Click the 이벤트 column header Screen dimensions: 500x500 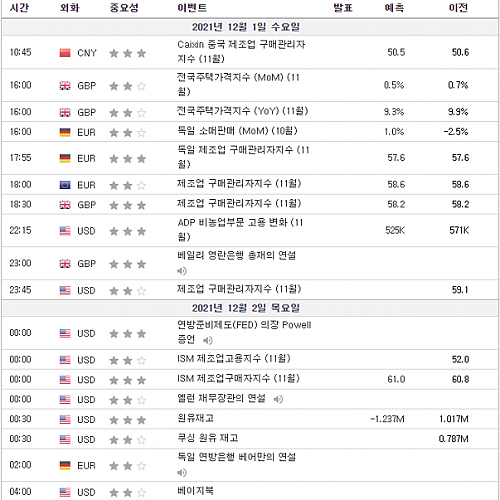click(x=192, y=7)
